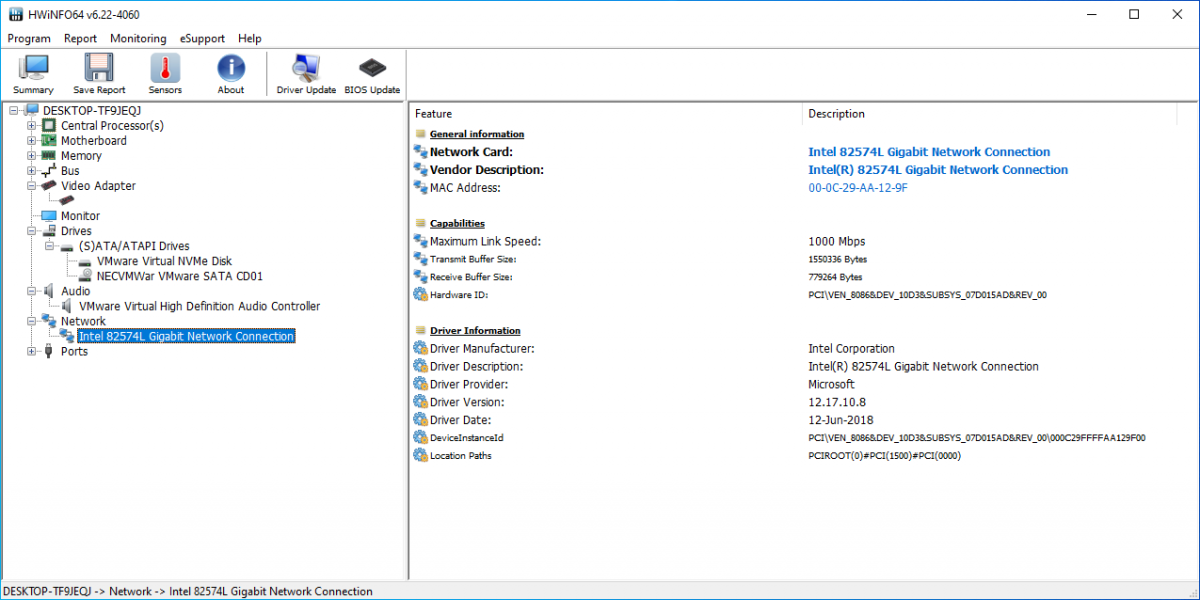Open the Summary toolbar icon
The width and height of the screenshot is (1200, 600).
(x=33, y=74)
